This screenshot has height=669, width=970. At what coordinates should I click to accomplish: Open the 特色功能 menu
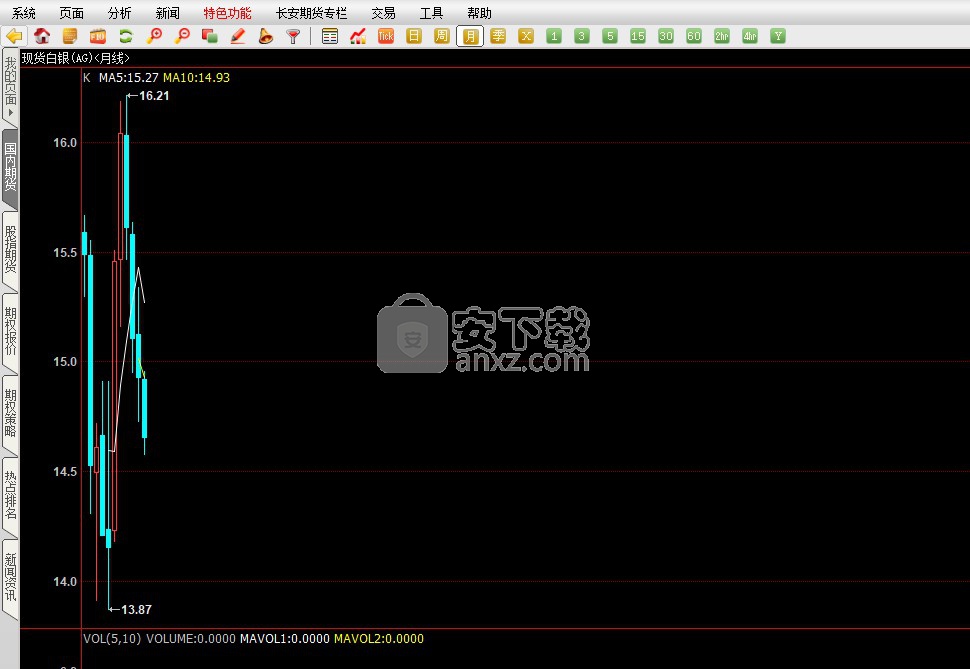(227, 13)
